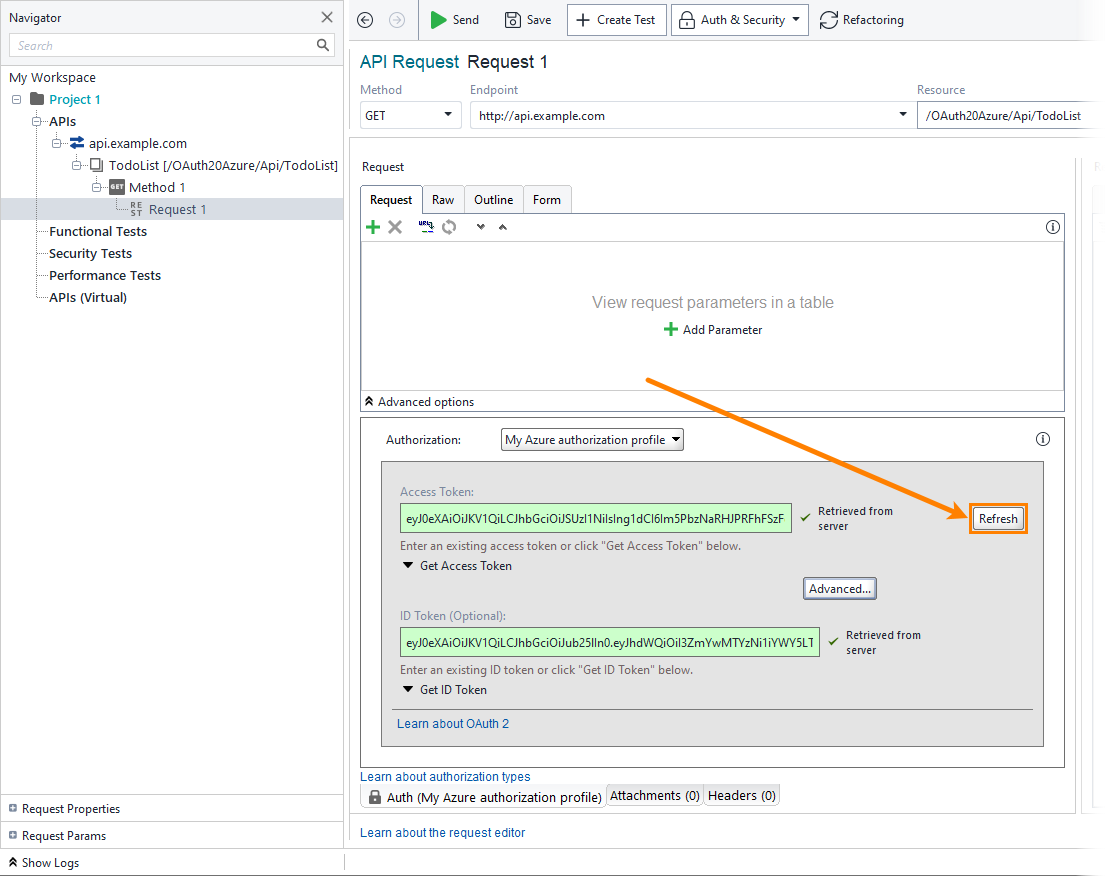
Task: Click the navigate back arrow icon
Action: (x=365, y=20)
